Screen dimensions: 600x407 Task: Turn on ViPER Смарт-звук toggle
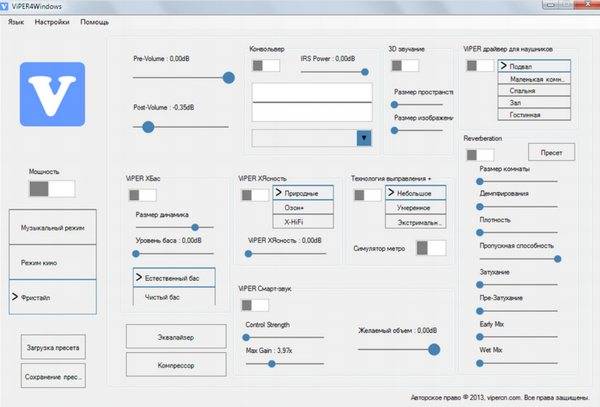[255, 305]
